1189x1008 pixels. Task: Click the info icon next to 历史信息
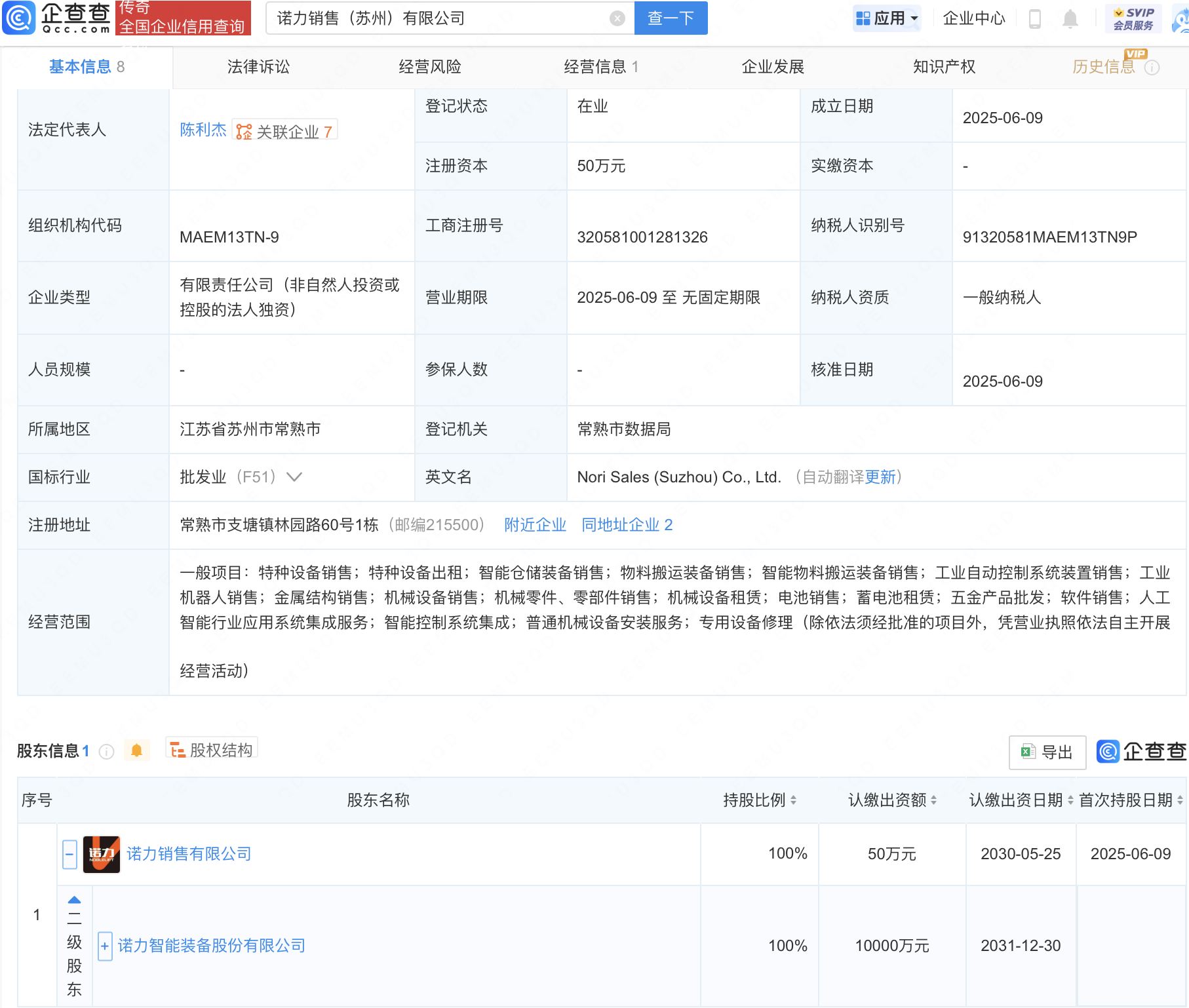click(x=1152, y=68)
